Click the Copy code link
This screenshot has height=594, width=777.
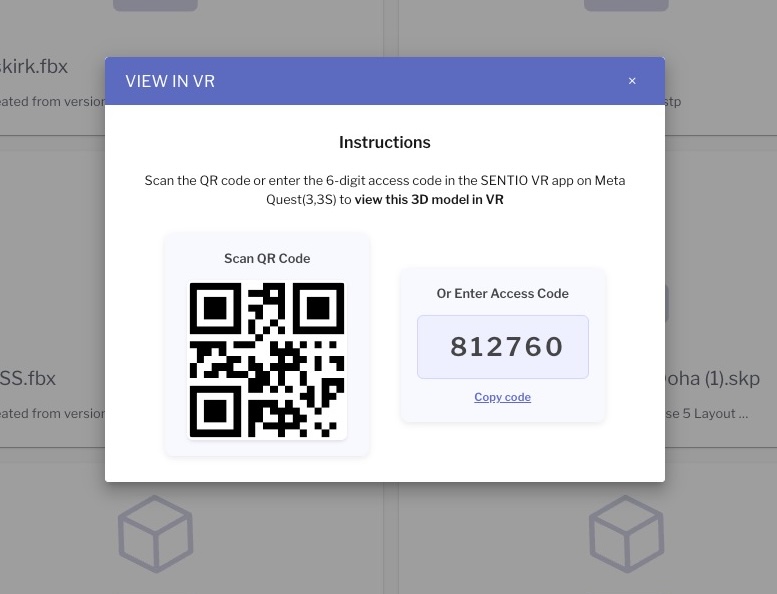coord(502,397)
